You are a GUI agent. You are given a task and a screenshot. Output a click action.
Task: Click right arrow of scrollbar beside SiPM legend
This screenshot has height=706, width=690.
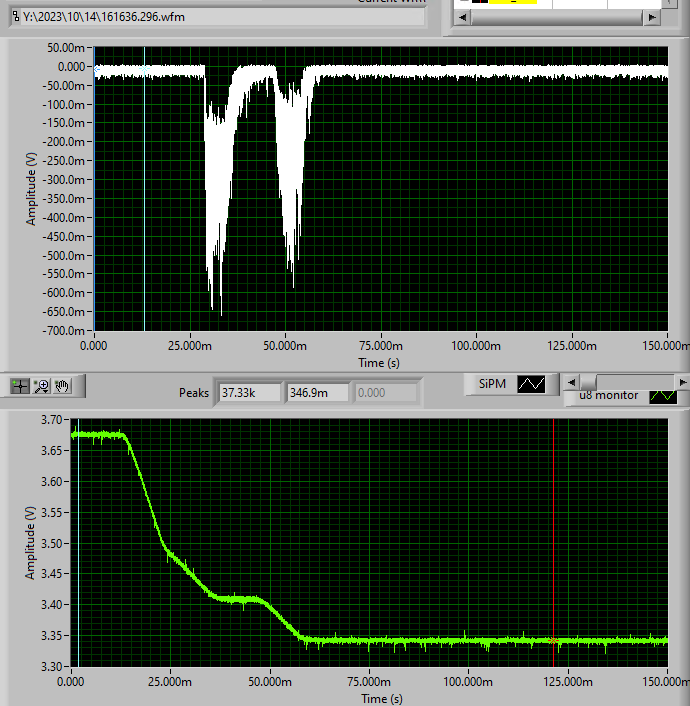coord(682,383)
